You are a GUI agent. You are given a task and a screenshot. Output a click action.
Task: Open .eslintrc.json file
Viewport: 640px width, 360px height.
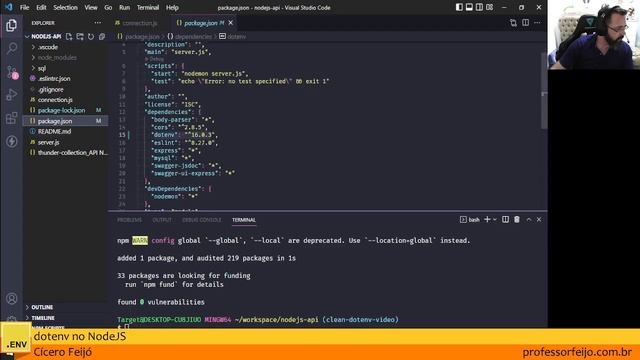tap(54, 78)
